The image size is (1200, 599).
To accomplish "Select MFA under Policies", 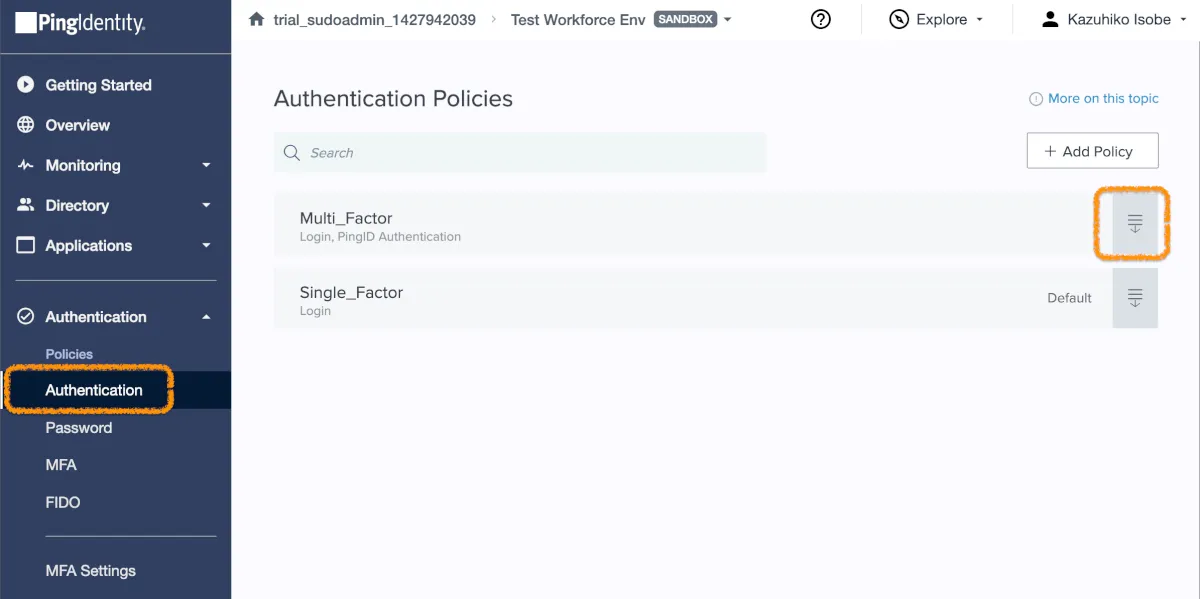I will (61, 465).
